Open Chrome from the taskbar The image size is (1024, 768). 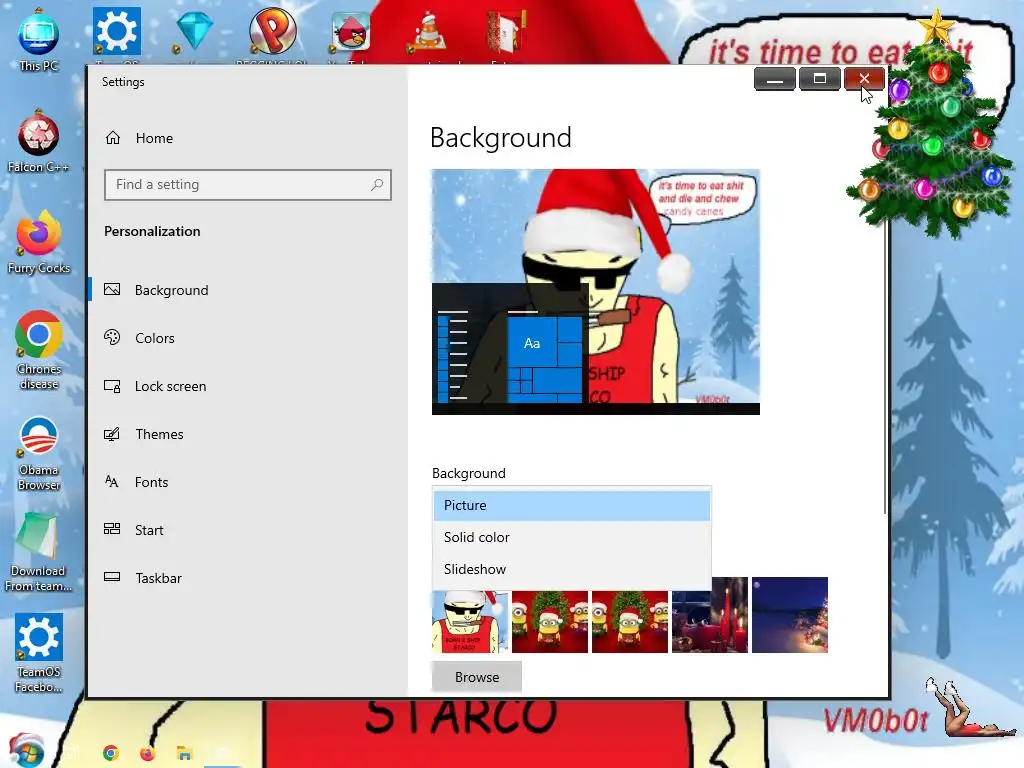111,753
